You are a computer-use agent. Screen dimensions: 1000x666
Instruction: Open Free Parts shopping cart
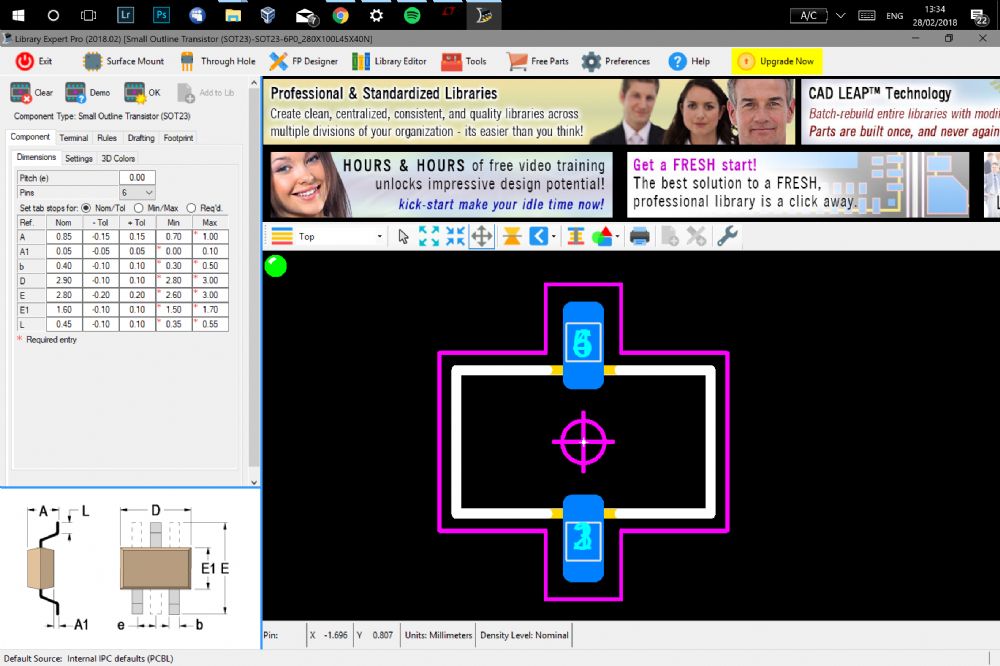coord(538,61)
